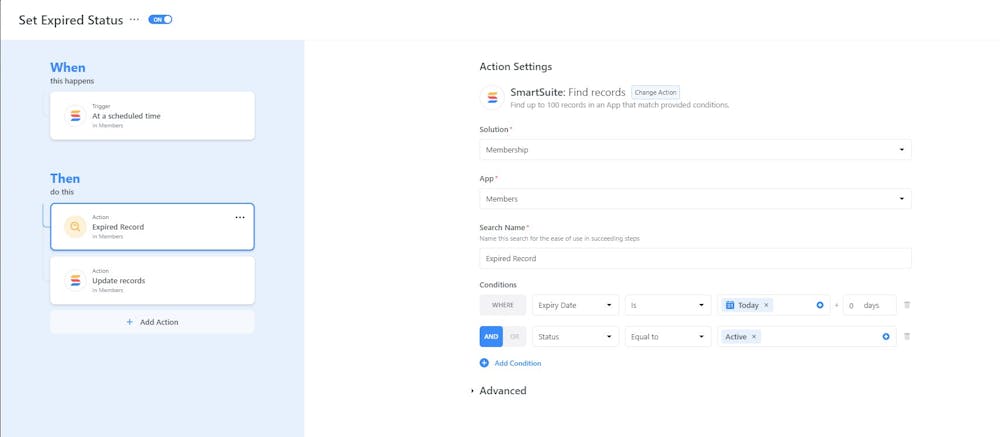
Task: Click the three-dot menu beside Set Expired Status
Action: pyautogui.click(x=135, y=20)
